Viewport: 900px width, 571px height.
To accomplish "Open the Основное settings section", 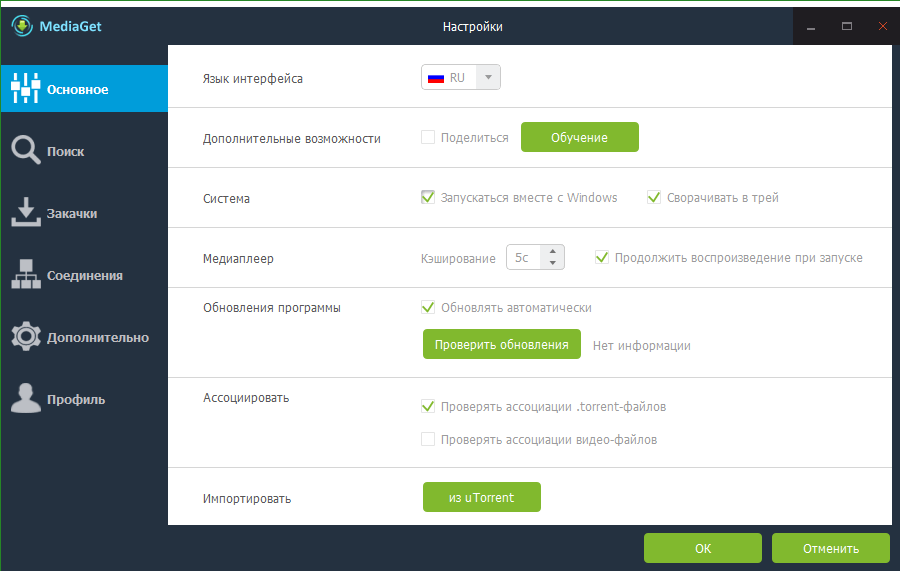I will [84, 88].
